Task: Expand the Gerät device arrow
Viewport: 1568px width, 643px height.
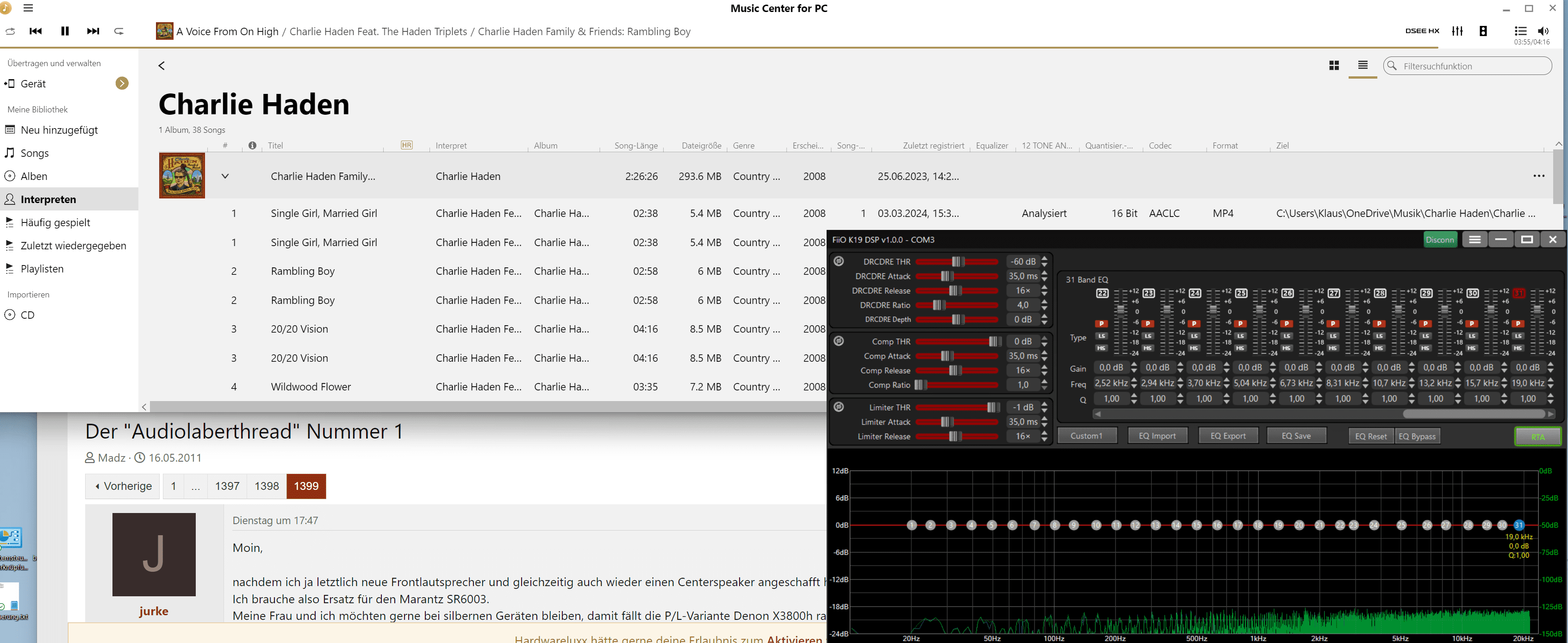Action: coord(122,83)
